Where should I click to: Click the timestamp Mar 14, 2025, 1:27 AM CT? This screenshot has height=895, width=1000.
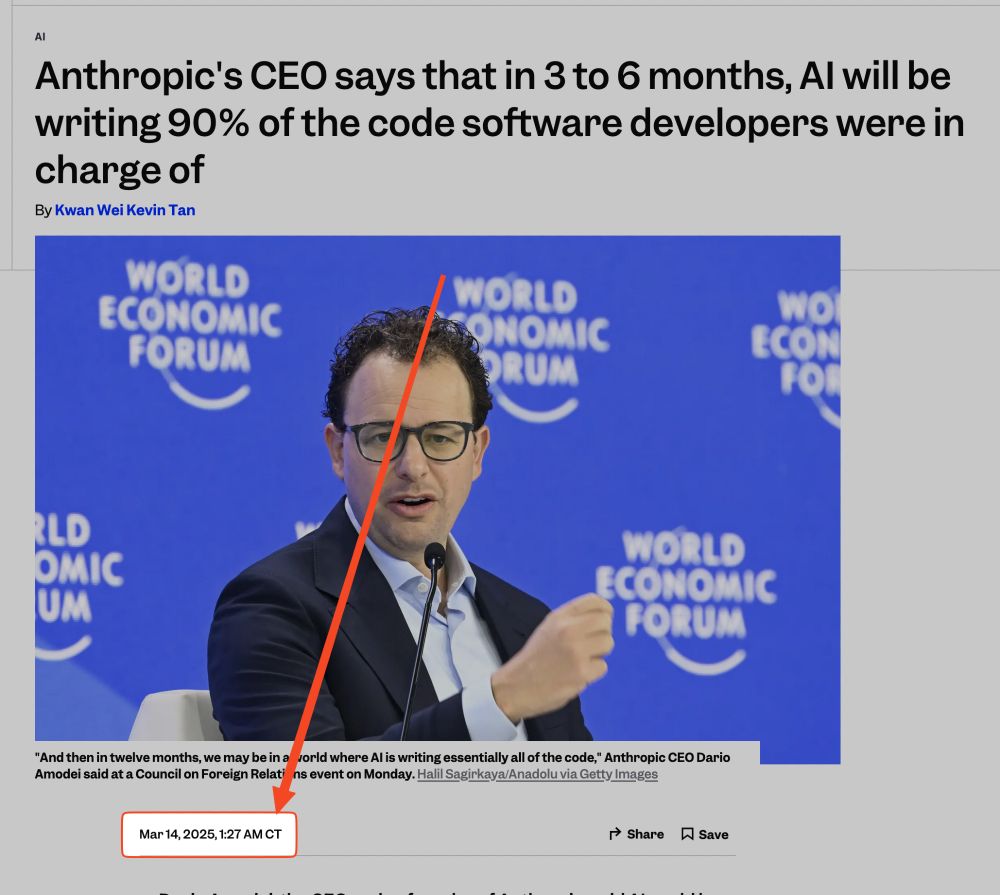pos(210,834)
